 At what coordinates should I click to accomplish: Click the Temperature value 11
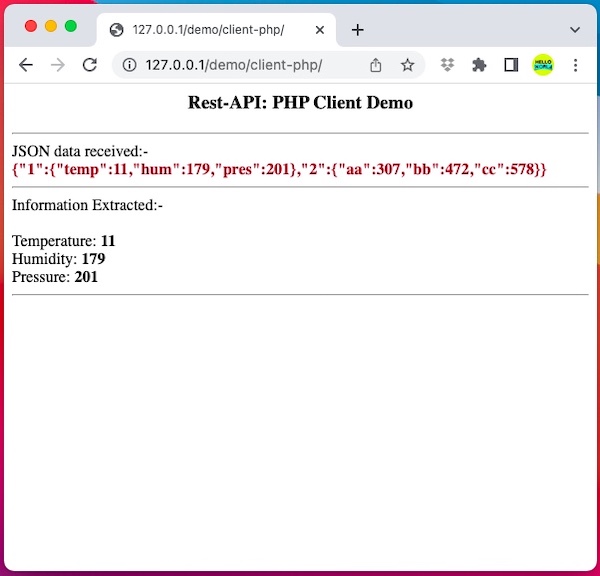pos(108,241)
